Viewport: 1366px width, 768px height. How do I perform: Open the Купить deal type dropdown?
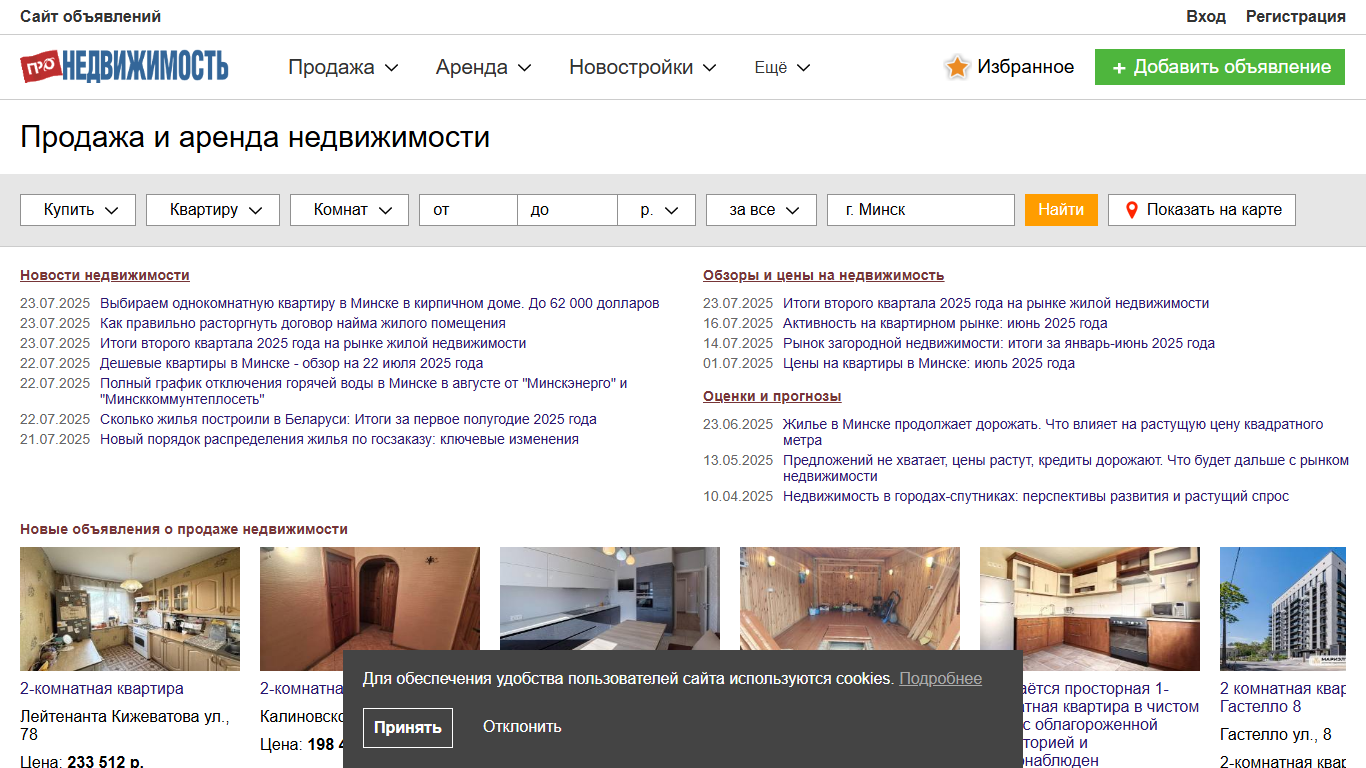tap(78, 210)
